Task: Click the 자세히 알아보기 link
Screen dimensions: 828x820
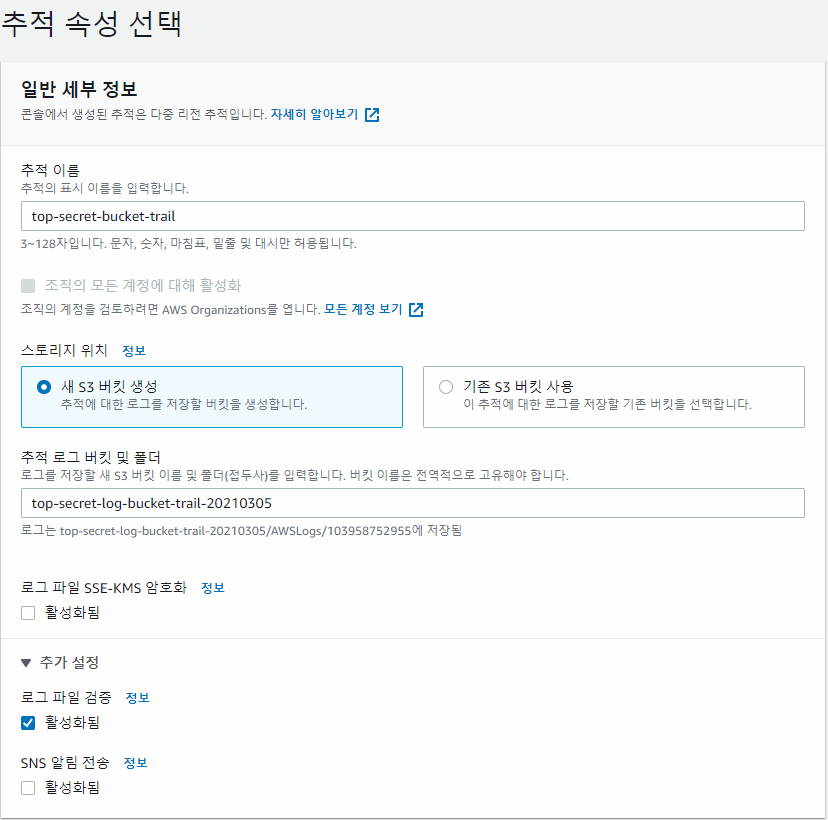Action: 314,114
